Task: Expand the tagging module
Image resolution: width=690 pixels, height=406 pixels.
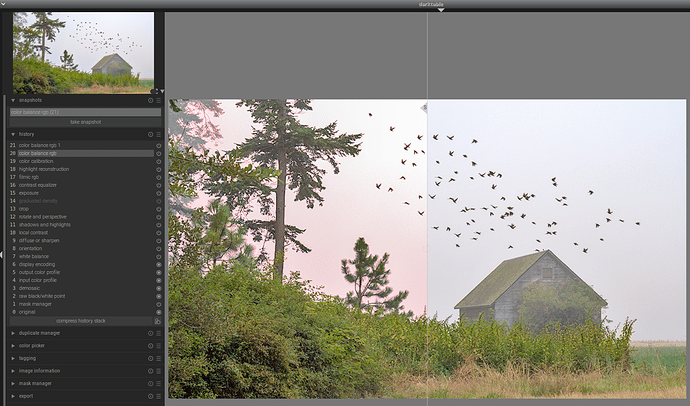Action: point(13,358)
